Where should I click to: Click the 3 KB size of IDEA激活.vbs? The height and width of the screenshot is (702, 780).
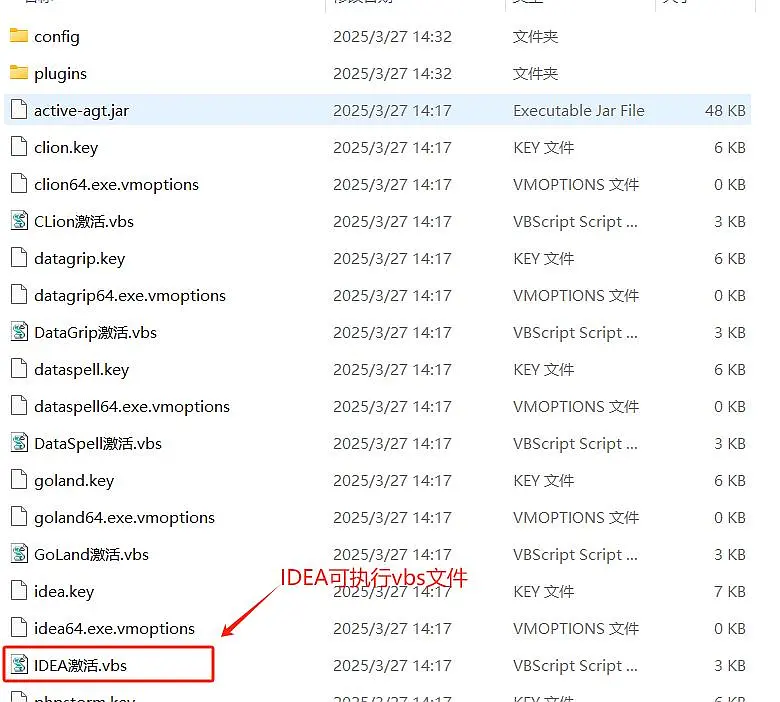point(730,665)
